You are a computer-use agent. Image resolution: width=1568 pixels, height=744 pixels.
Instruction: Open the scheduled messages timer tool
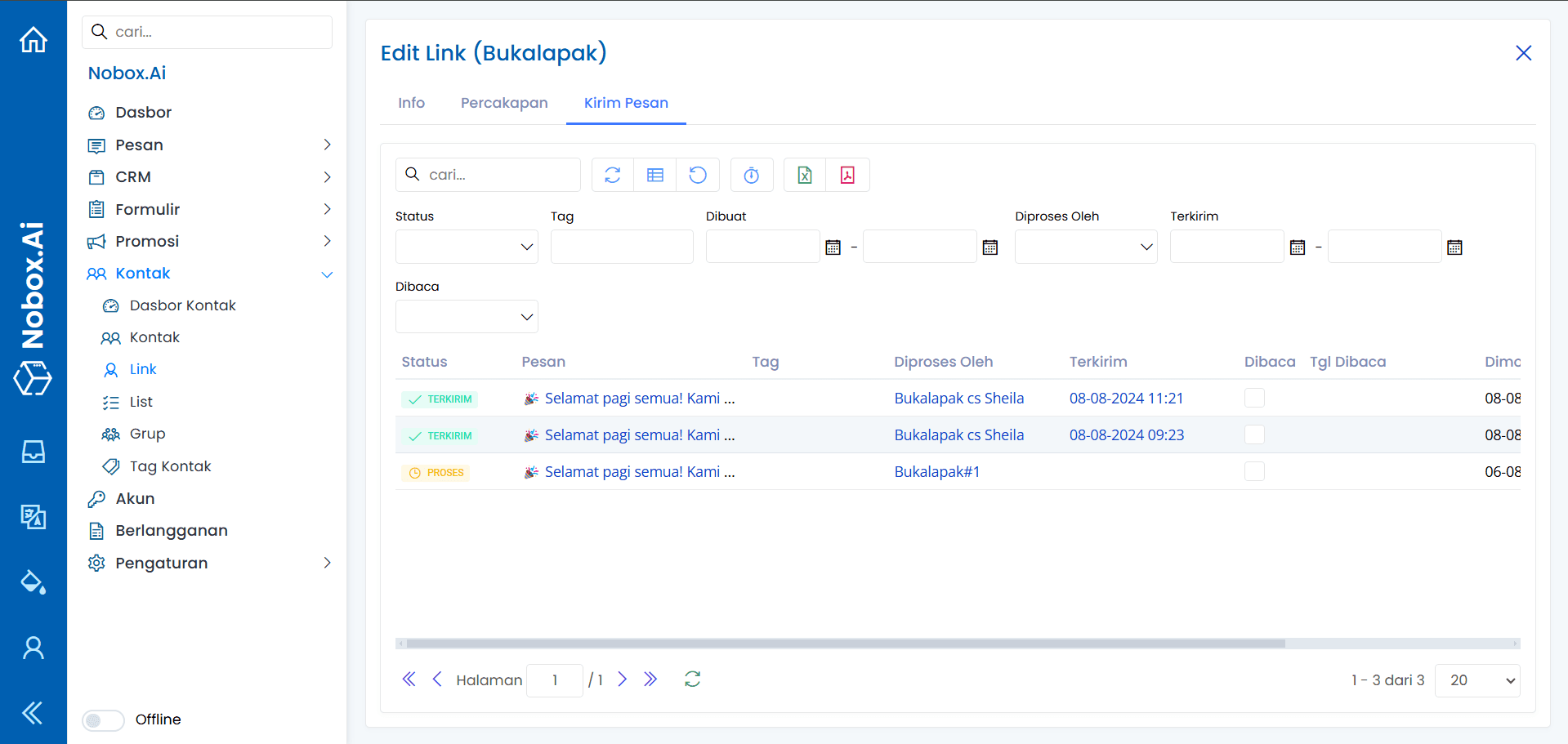pos(751,175)
